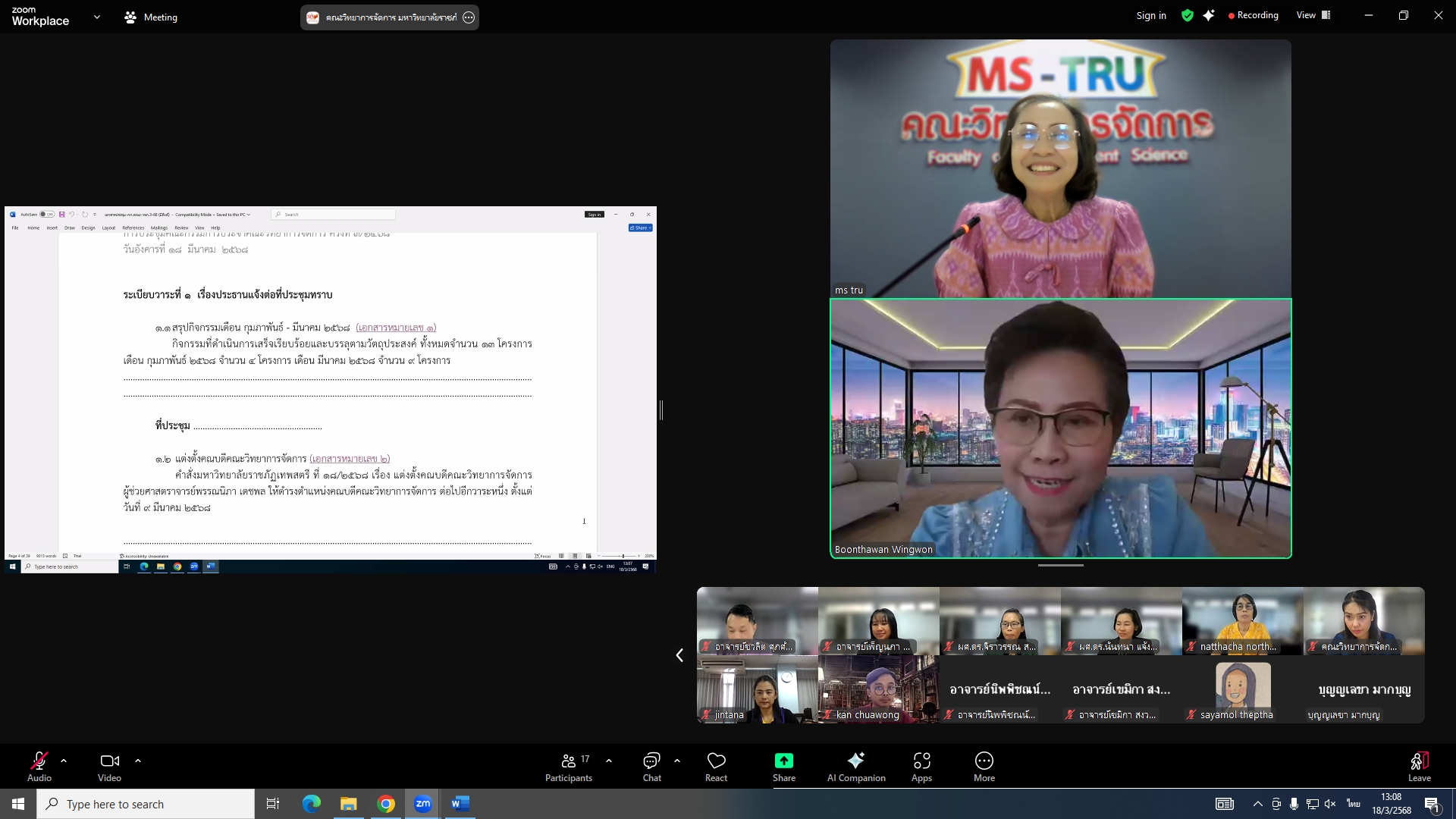Open the More options menu
Screen dimensions: 1456x819
pyautogui.click(x=984, y=766)
